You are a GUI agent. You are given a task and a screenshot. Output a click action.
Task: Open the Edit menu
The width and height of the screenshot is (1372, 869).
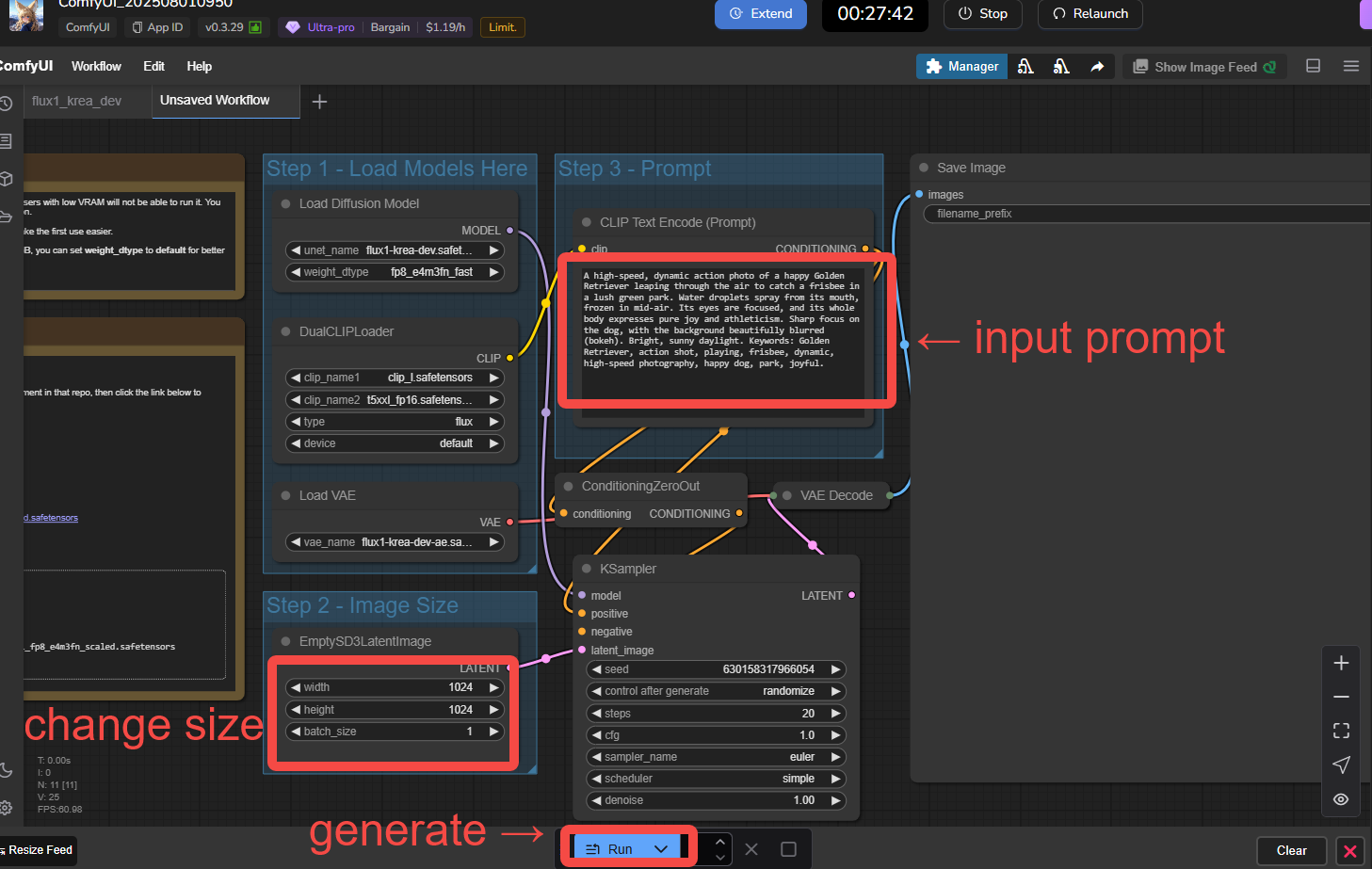click(x=153, y=66)
